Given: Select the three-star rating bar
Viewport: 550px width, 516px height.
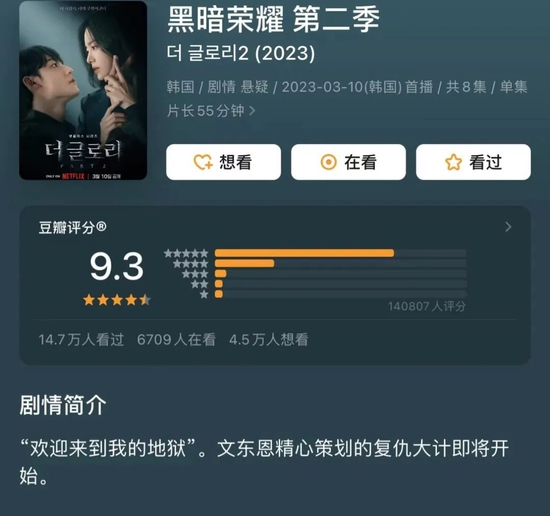Looking at the screenshot, I should pos(341,274).
